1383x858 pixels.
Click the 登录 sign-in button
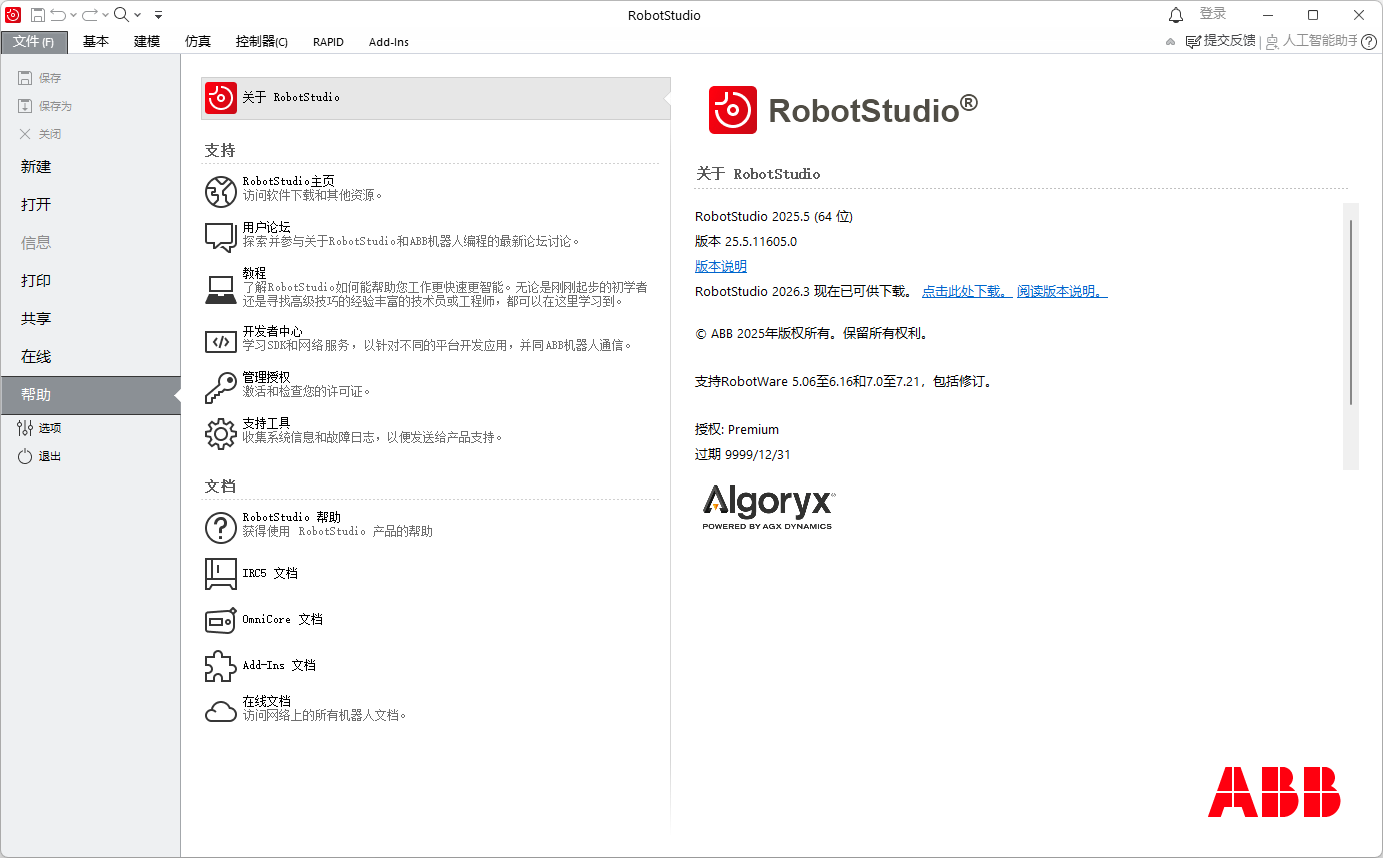1213,14
